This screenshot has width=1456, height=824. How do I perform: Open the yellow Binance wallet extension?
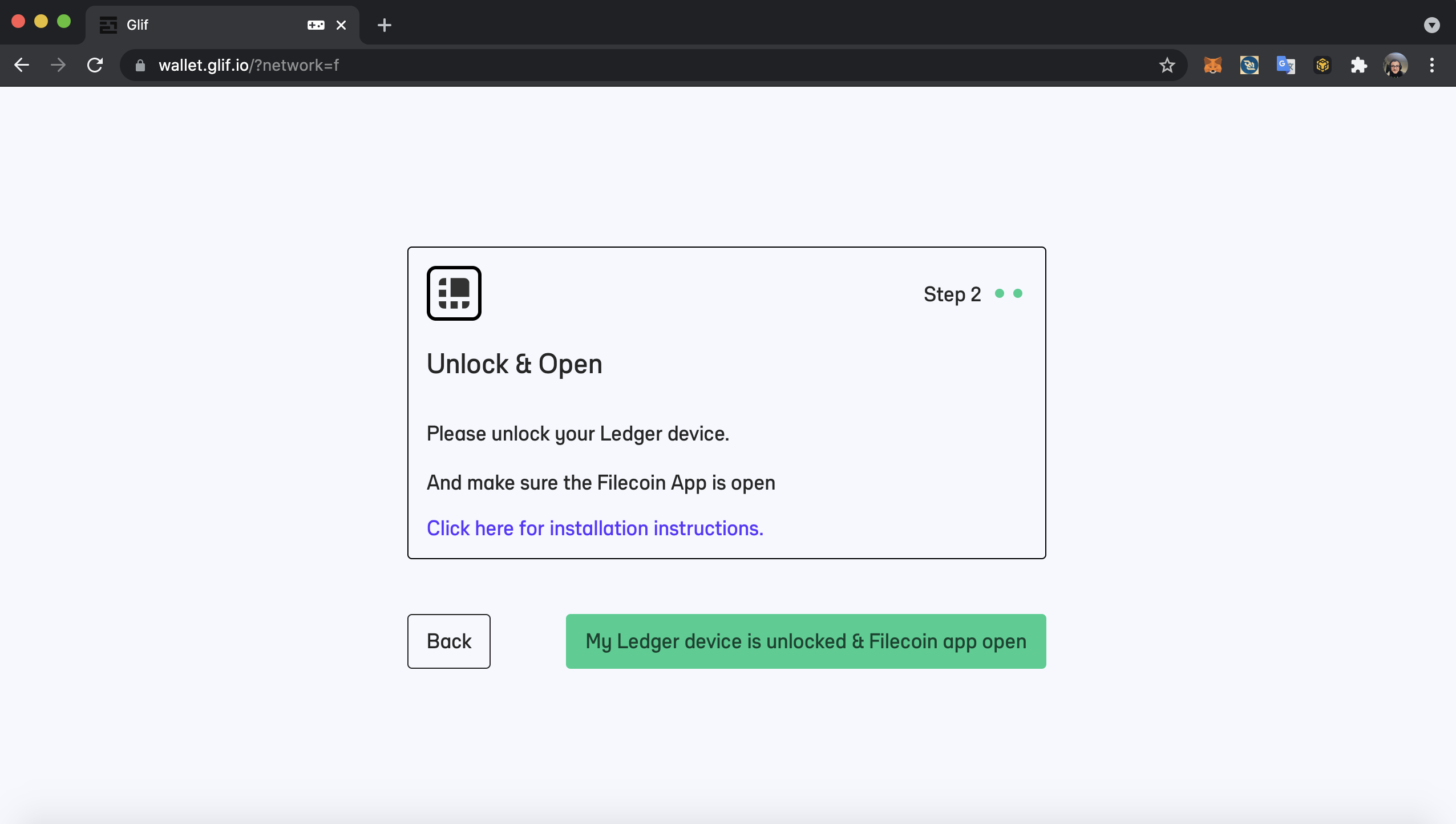[1322, 65]
